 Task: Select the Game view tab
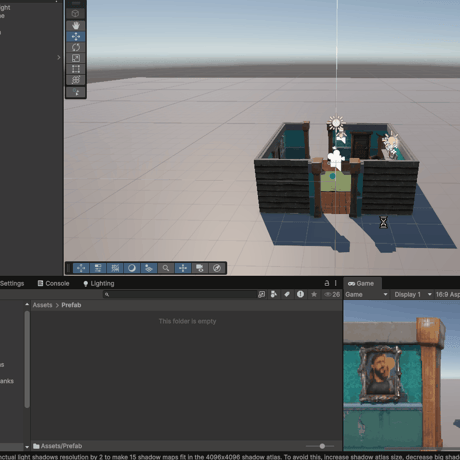pyautogui.click(x=361, y=283)
